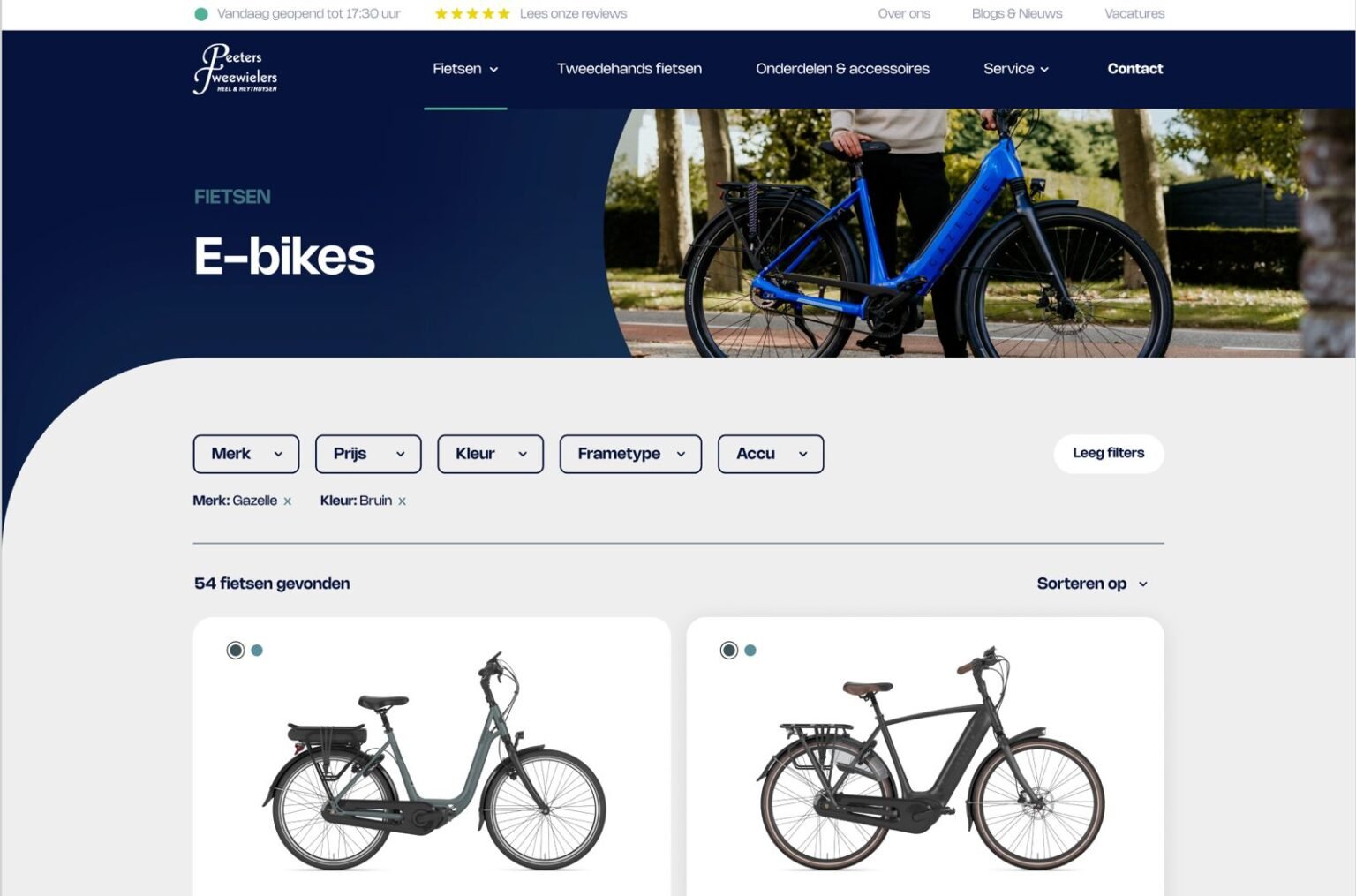Select teal color variant on first bike
1356x896 pixels.
point(257,651)
